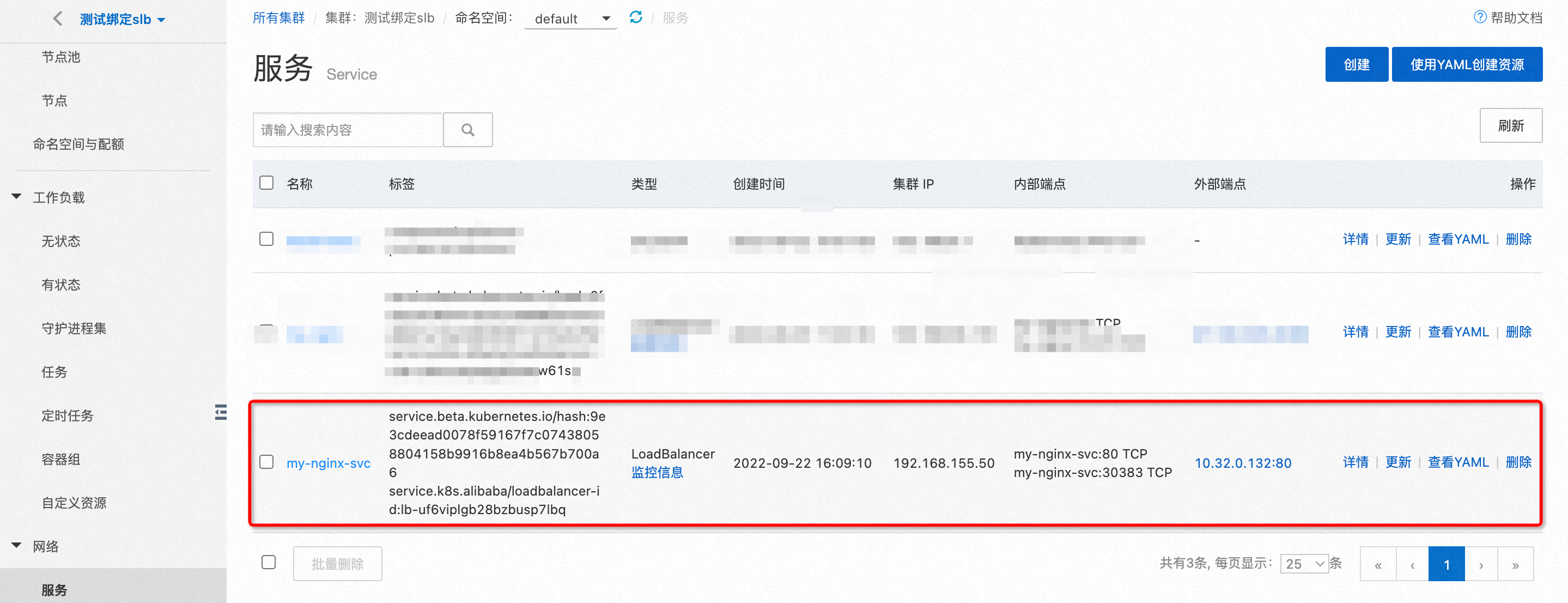Click the 192.168.155.50 cluster IP cell

pos(944,463)
